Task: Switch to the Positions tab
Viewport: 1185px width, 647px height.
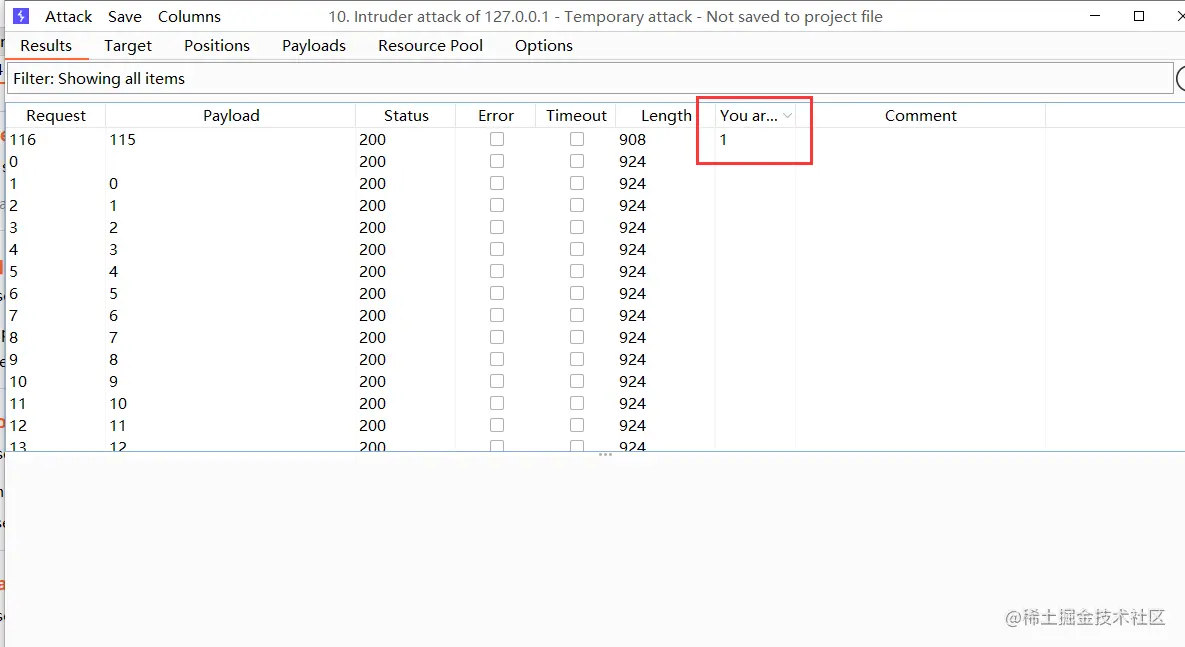Action: click(x=217, y=45)
